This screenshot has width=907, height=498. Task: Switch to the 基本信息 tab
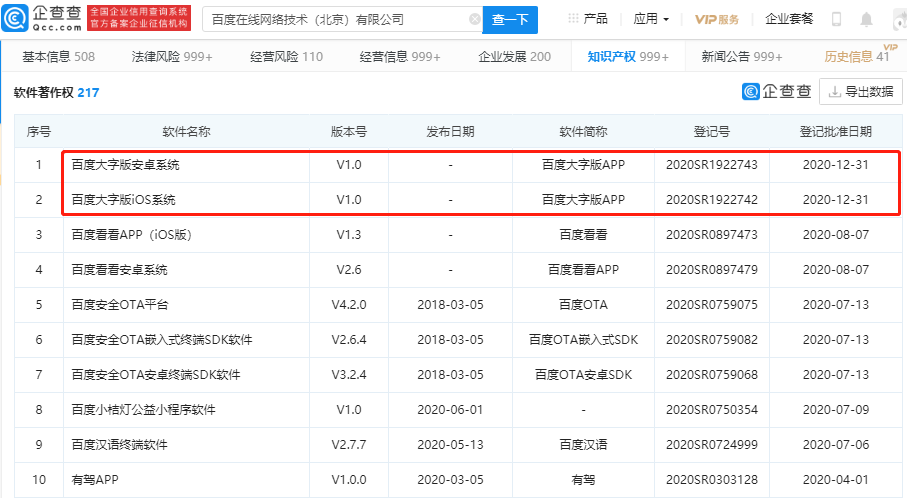(x=58, y=57)
